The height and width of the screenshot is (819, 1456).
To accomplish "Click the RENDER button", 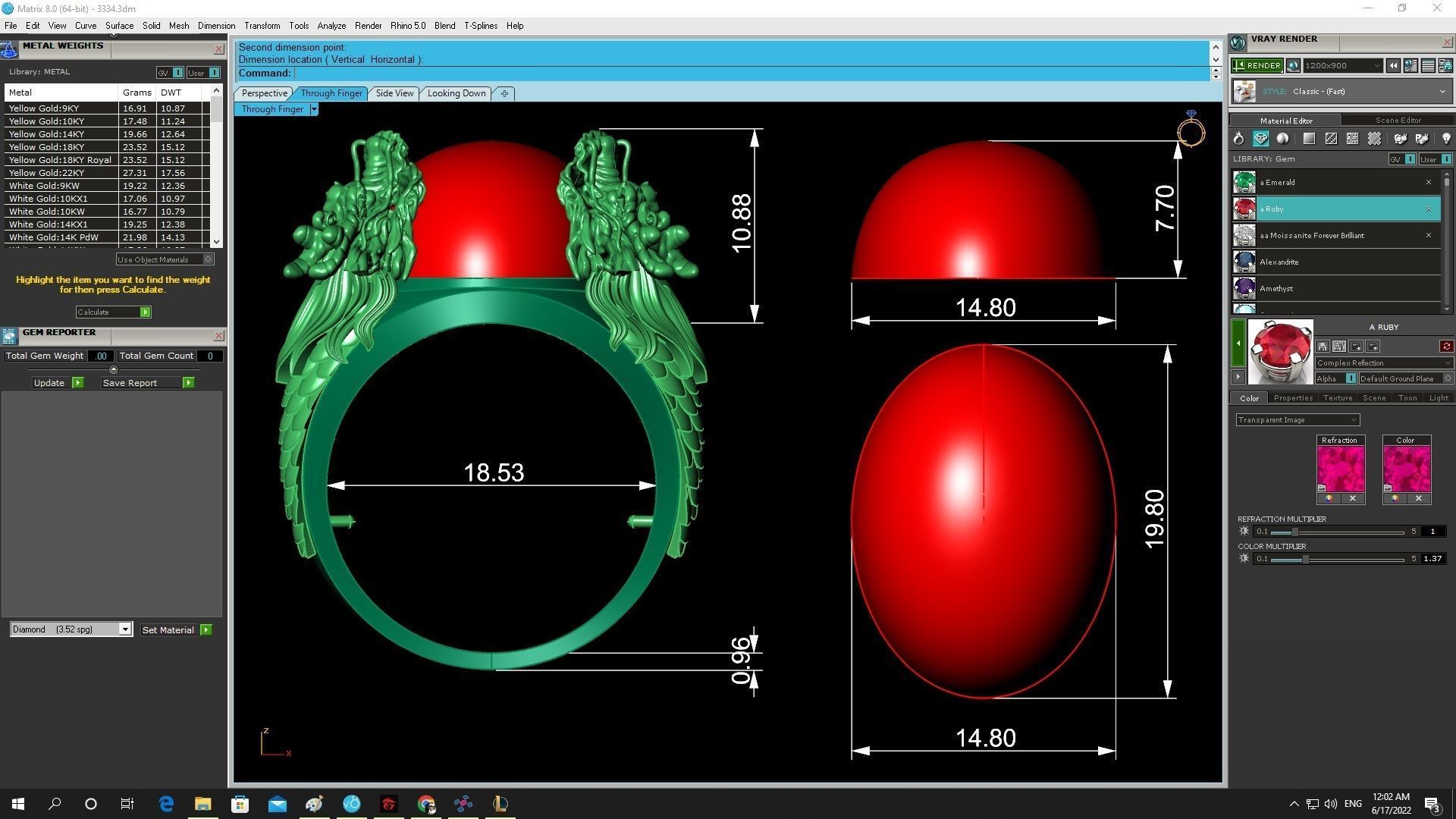I will pyautogui.click(x=1257, y=66).
